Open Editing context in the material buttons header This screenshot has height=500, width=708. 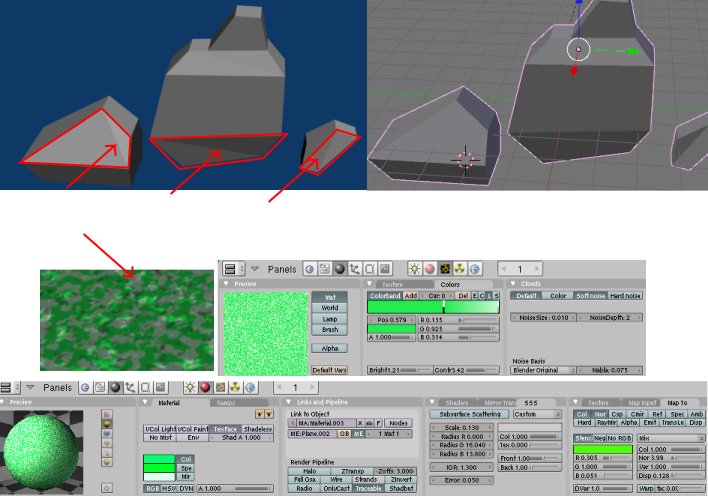click(x=145, y=388)
